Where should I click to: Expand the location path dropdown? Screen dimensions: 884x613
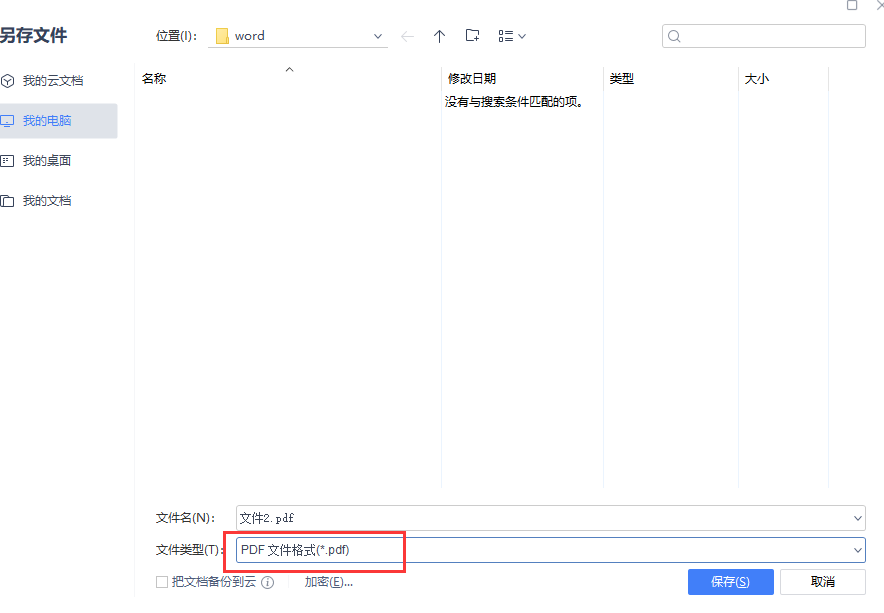click(x=378, y=36)
